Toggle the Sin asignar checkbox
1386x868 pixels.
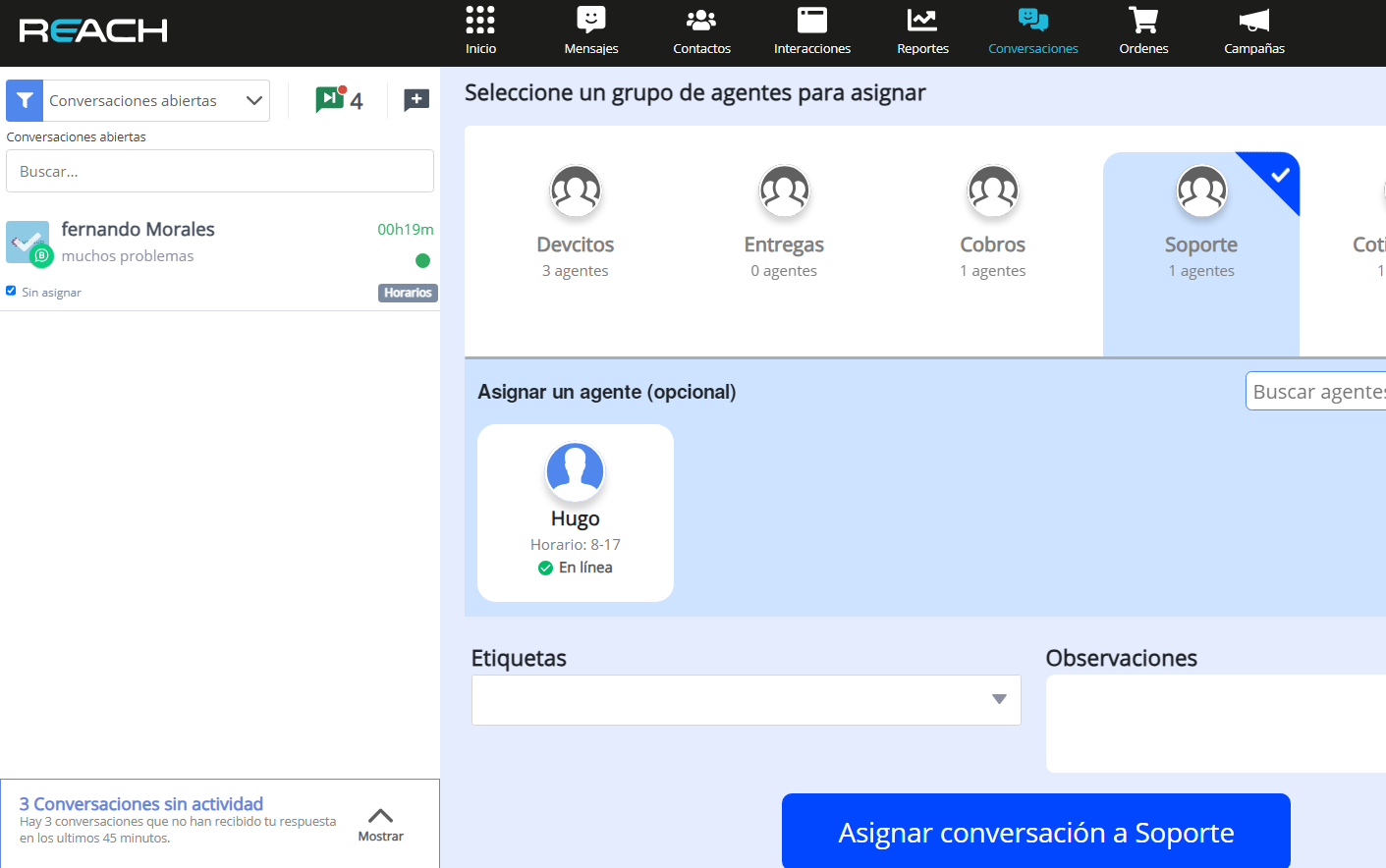[x=11, y=291]
